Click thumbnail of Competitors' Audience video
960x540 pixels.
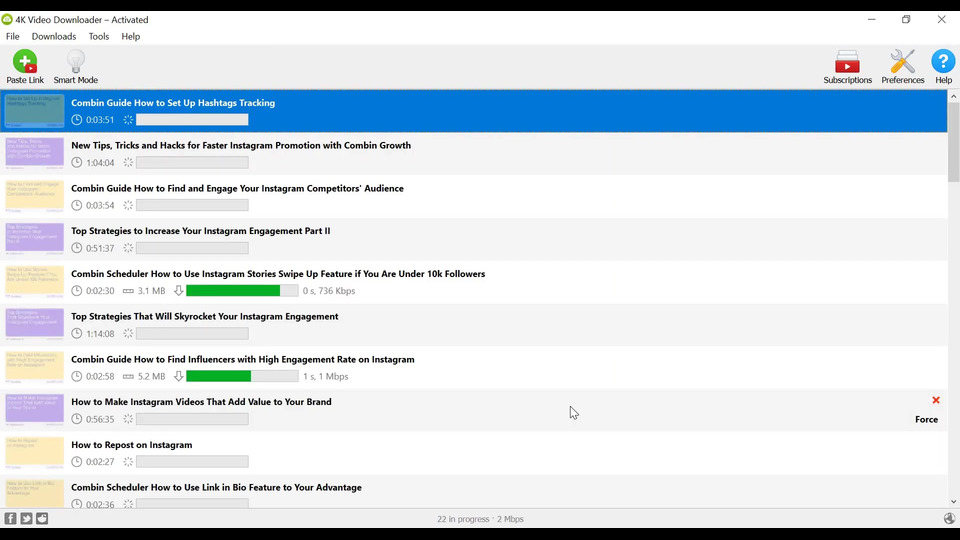pos(34,197)
